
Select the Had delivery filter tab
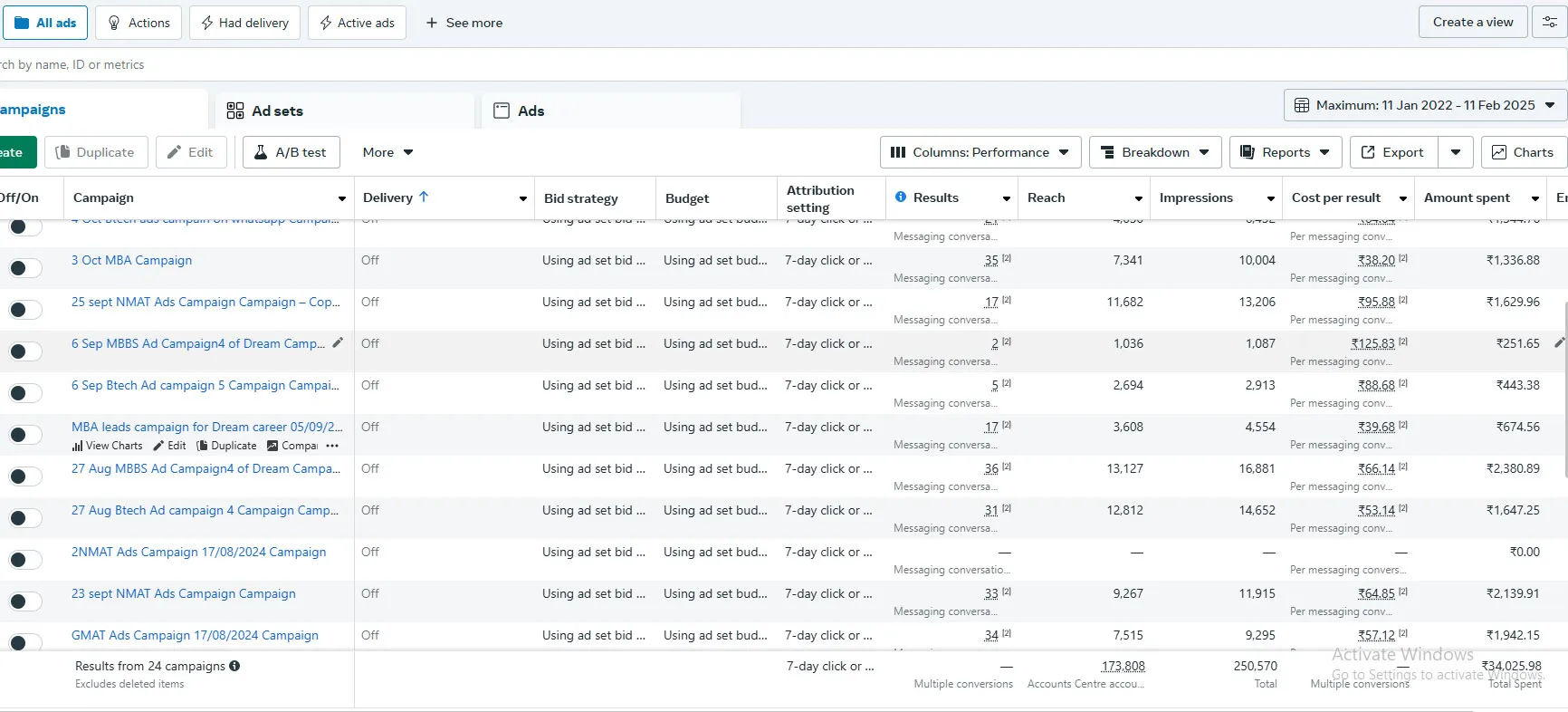coord(244,23)
